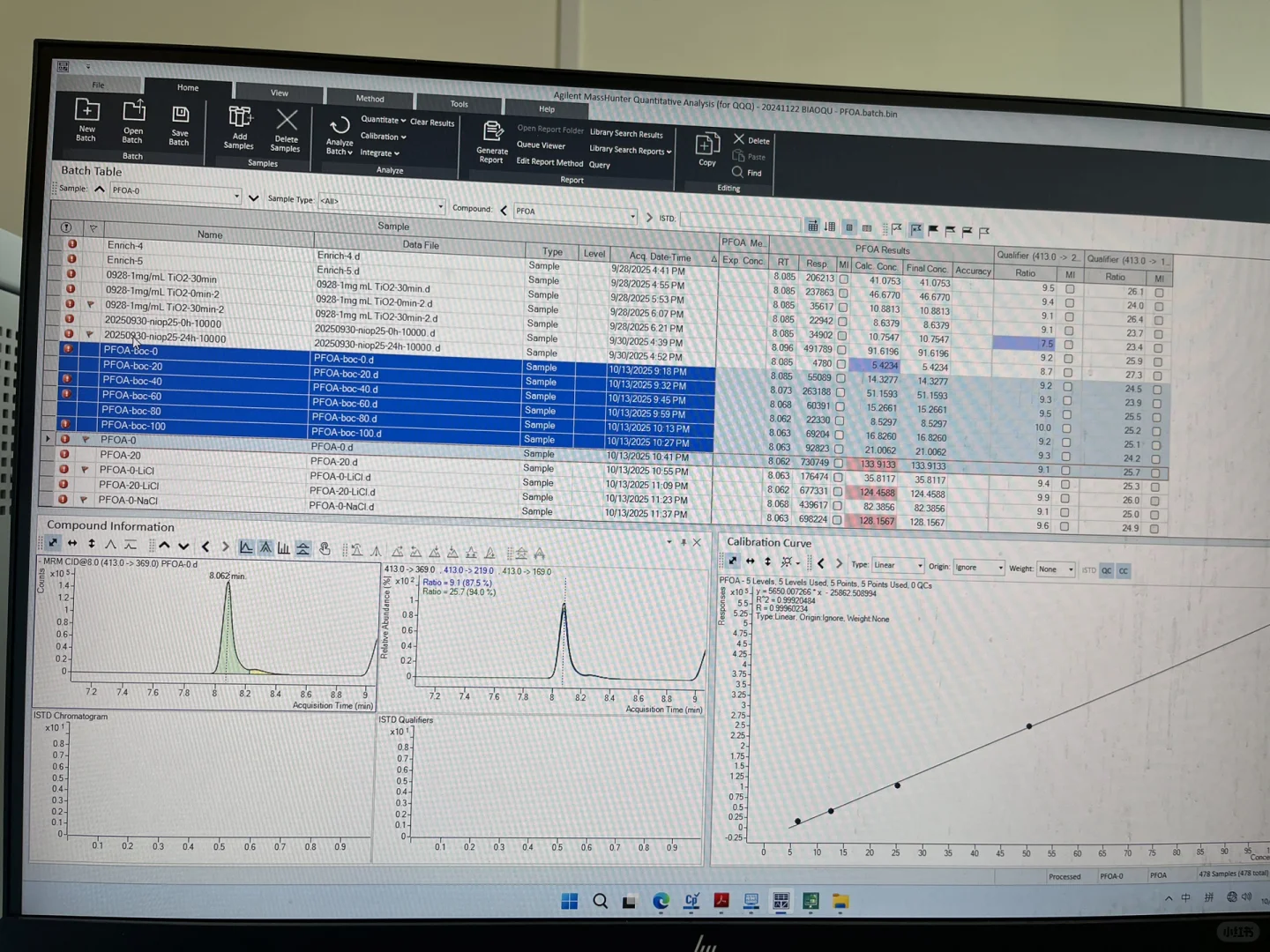Switch to the Method ribbon tab
This screenshot has width=1270, height=952.
[370, 98]
